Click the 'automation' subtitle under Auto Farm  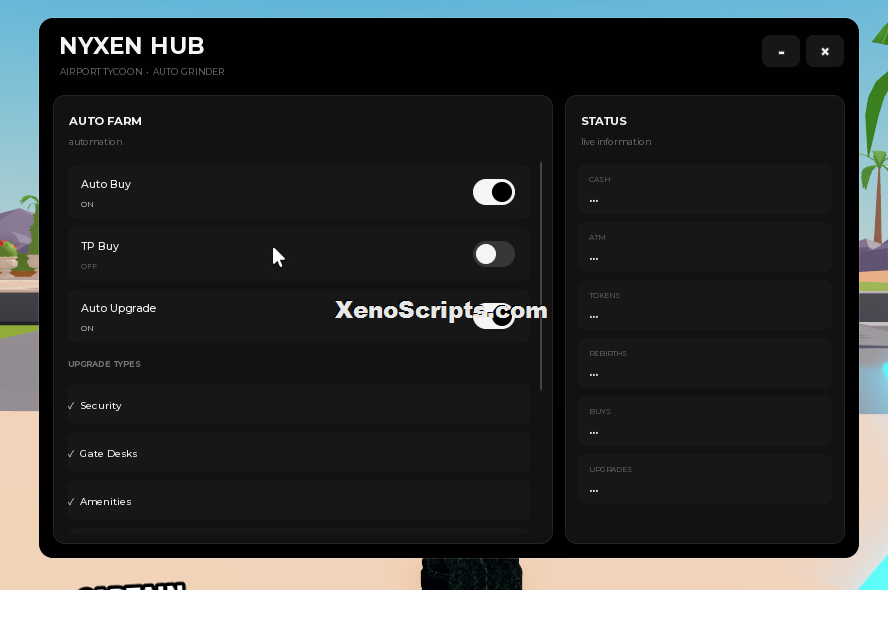[95, 142]
